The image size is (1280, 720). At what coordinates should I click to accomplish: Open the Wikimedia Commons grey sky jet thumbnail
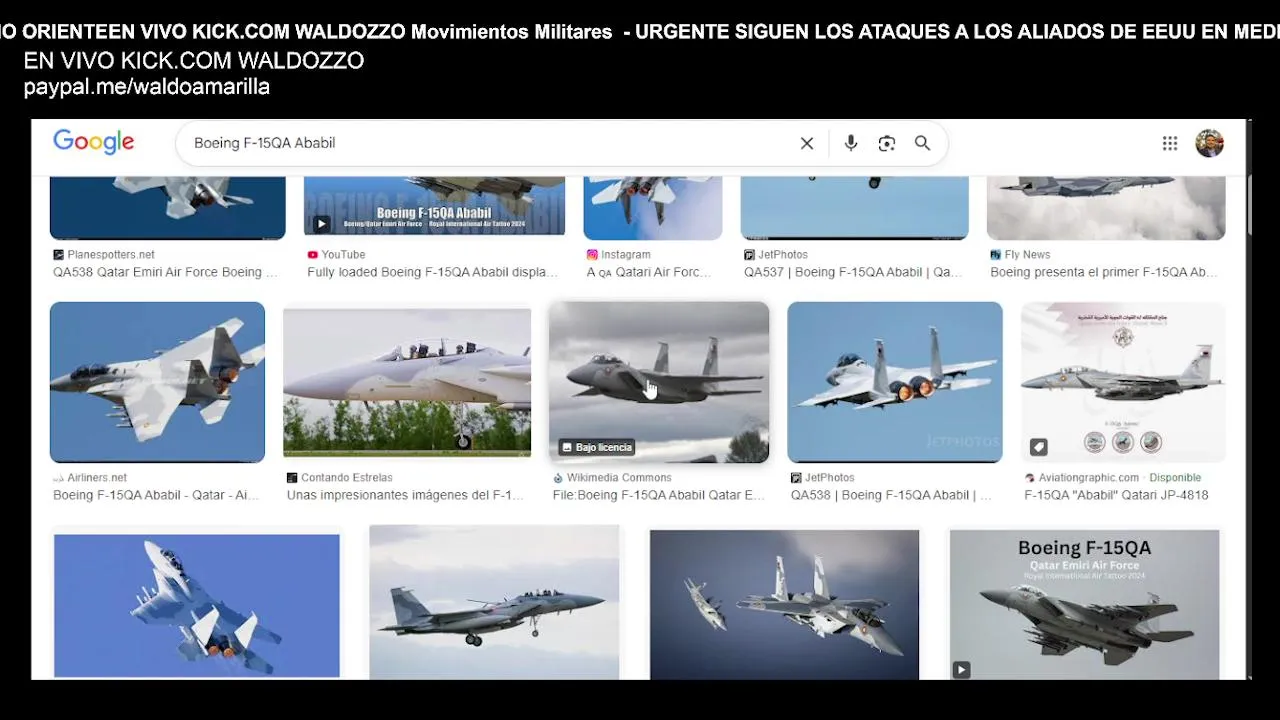click(659, 382)
